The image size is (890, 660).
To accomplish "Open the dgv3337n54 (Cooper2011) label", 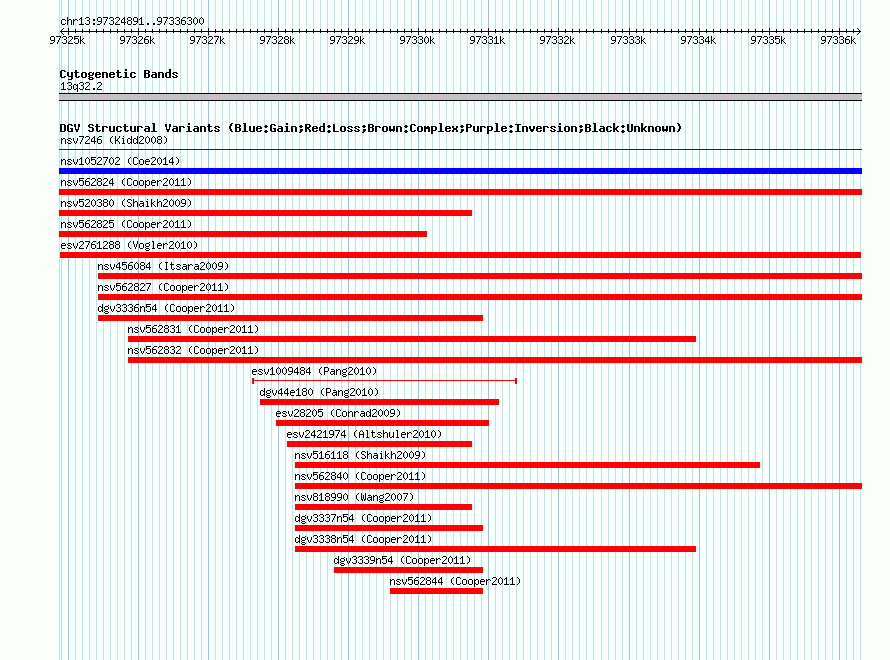I will 363,518.
